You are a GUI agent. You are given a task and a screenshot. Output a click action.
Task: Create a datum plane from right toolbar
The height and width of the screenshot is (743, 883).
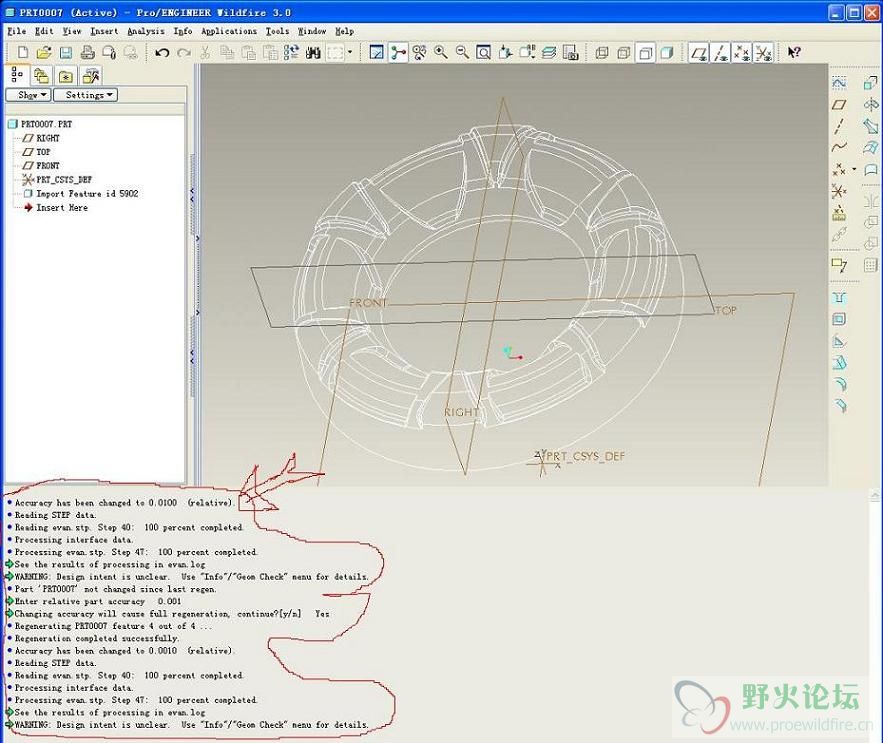[x=839, y=105]
